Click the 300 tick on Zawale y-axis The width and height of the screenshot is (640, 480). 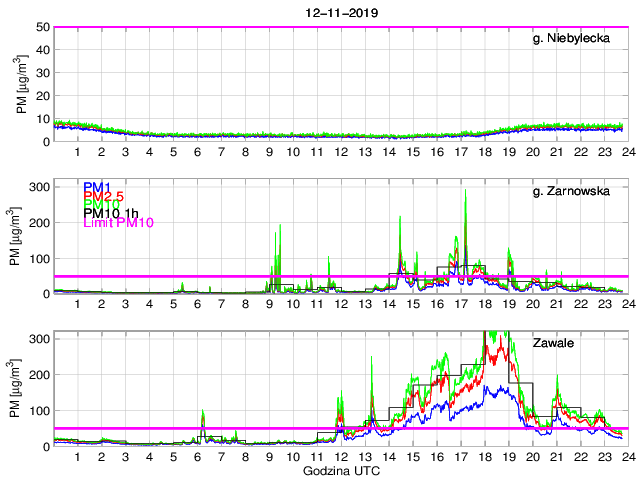pos(40,339)
